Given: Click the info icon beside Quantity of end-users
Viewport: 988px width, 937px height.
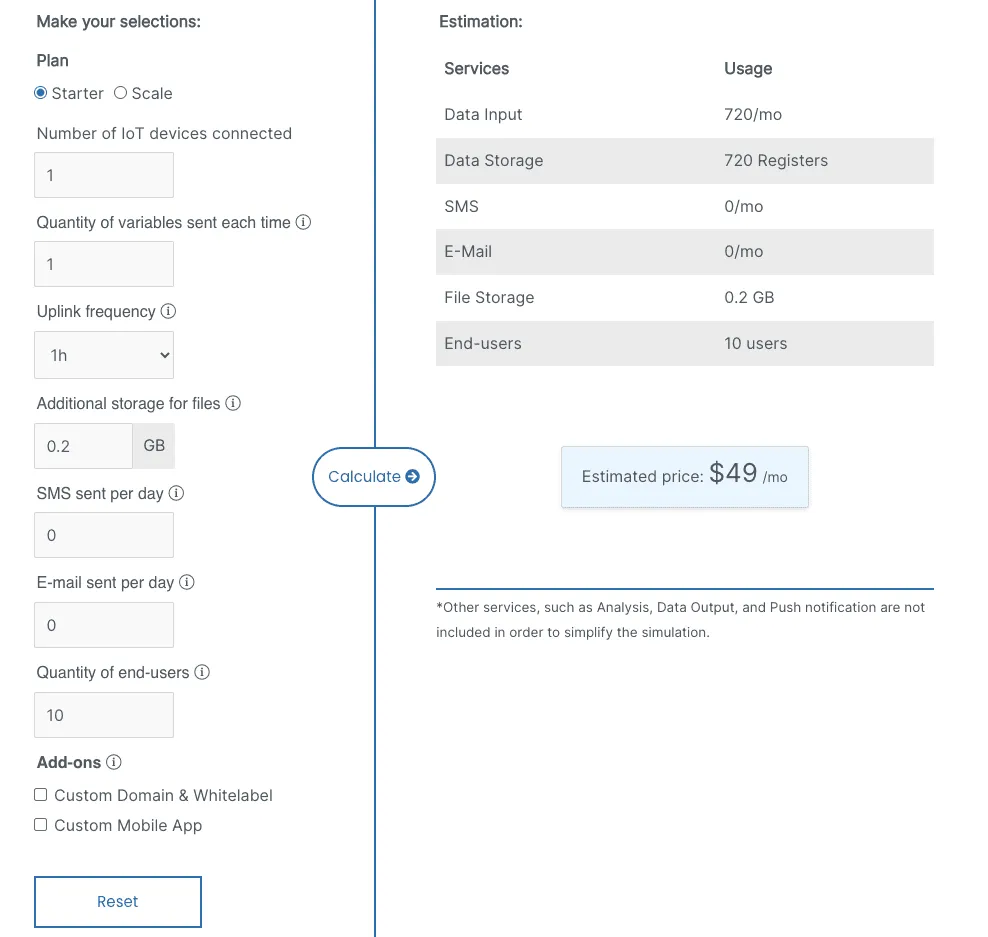Looking at the screenshot, I should [x=204, y=672].
